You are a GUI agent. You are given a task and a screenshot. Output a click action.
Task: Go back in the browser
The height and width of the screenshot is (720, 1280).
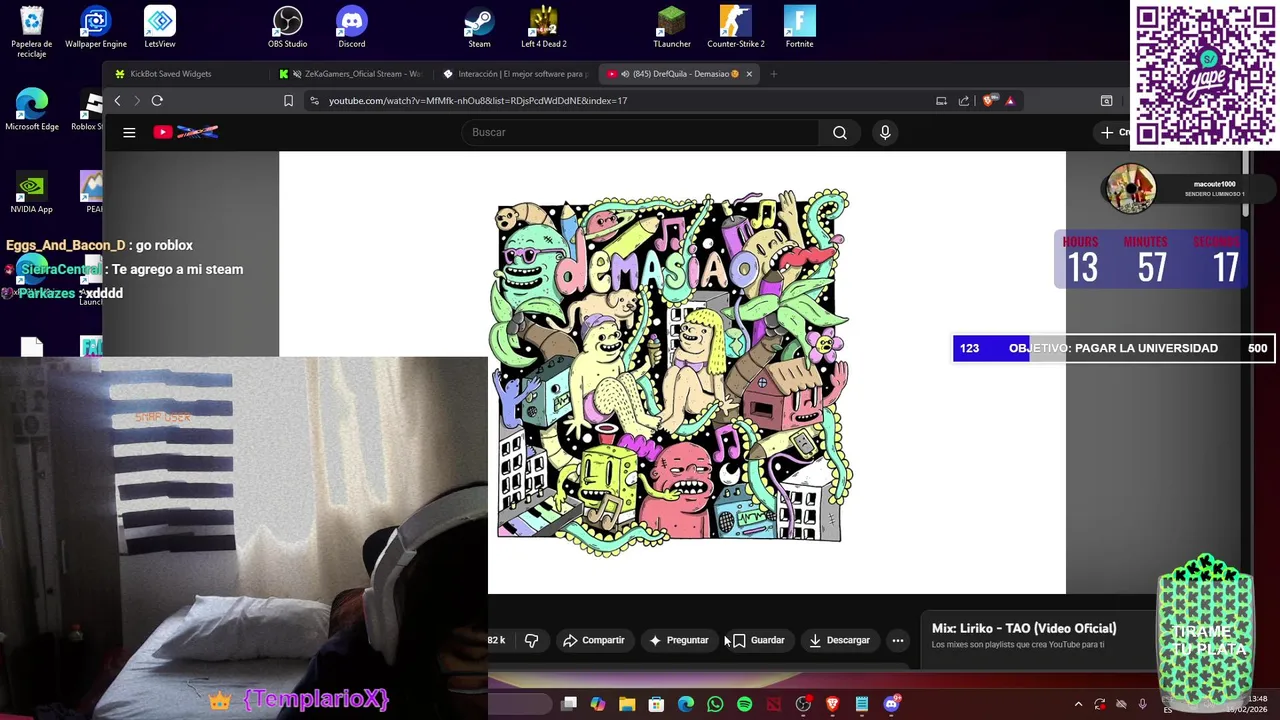(x=117, y=100)
